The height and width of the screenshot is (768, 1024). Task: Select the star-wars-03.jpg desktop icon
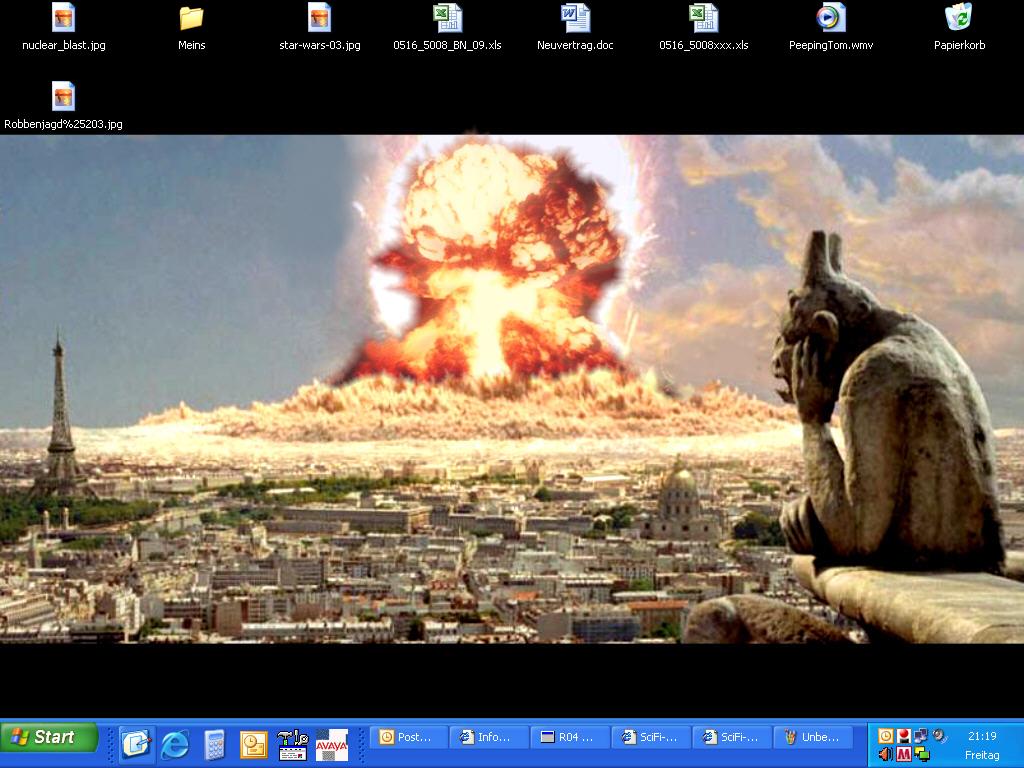point(319,18)
